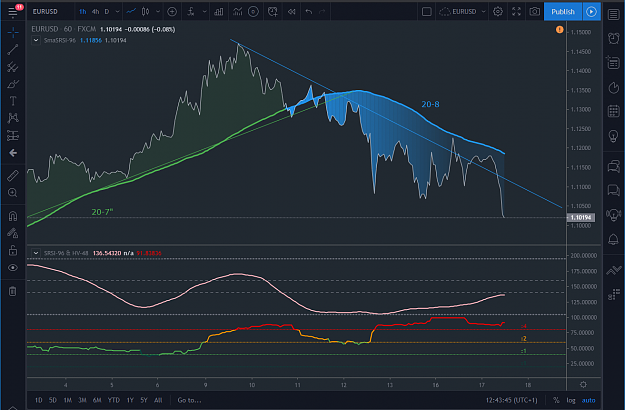
Task: Toggle stay in drawing mode
Action: point(13,233)
